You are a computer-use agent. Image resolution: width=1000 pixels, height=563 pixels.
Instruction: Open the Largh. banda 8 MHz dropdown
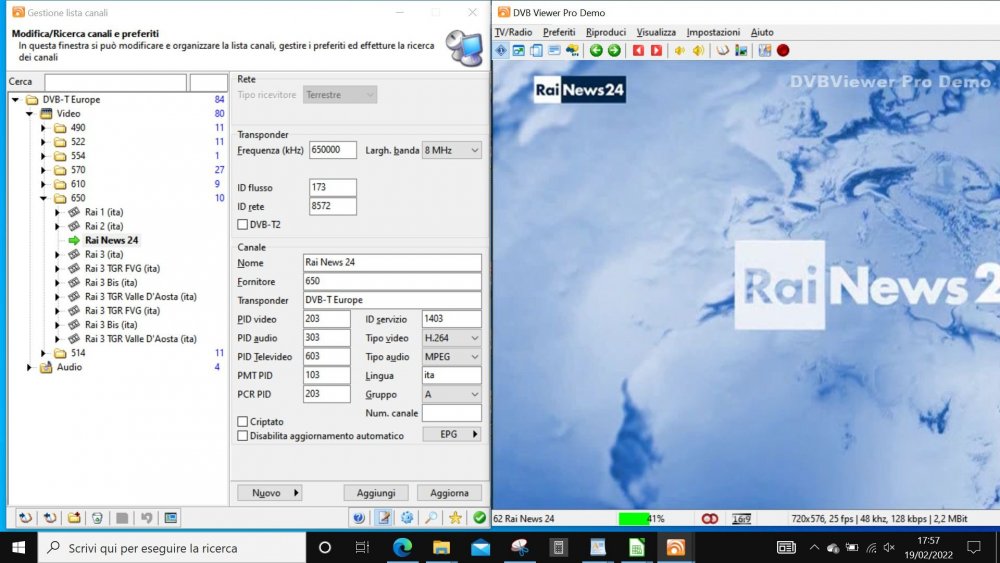[452, 150]
